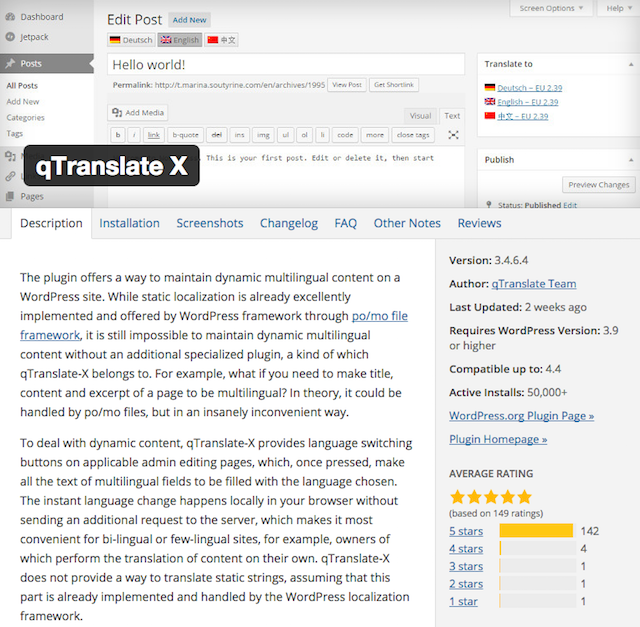Screen dimensions: 640x627
Task: Click the yellow 5 stars rating bar
Action: (x=536, y=531)
